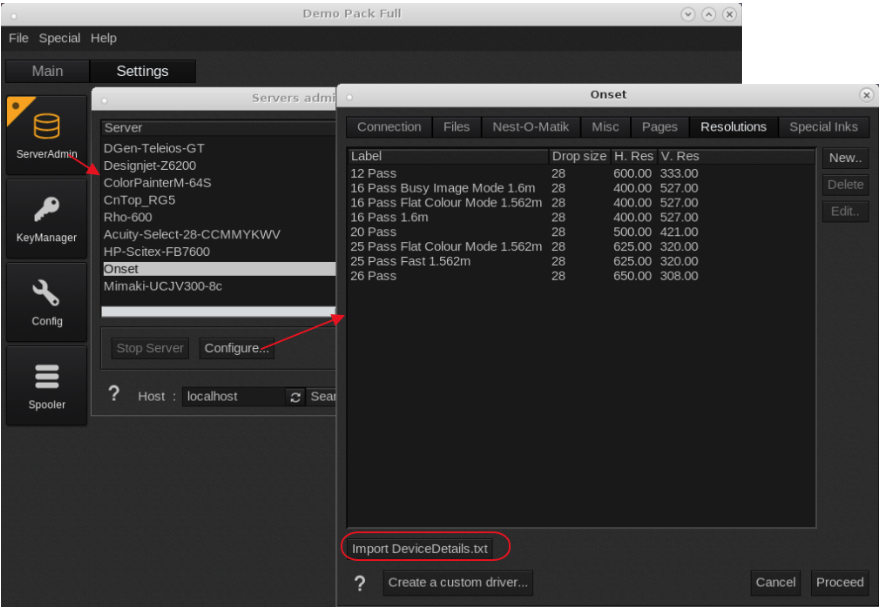Image resolution: width=879 pixels, height=607 pixels.
Task: Open the File menu
Action: point(18,38)
